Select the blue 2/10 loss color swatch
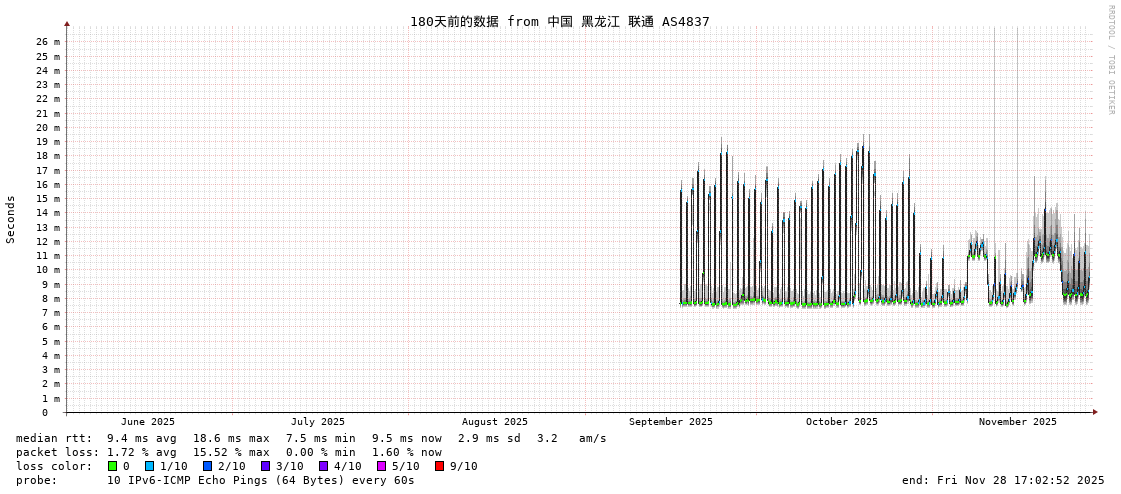Screen dimensions: 1121x494 tap(207, 466)
